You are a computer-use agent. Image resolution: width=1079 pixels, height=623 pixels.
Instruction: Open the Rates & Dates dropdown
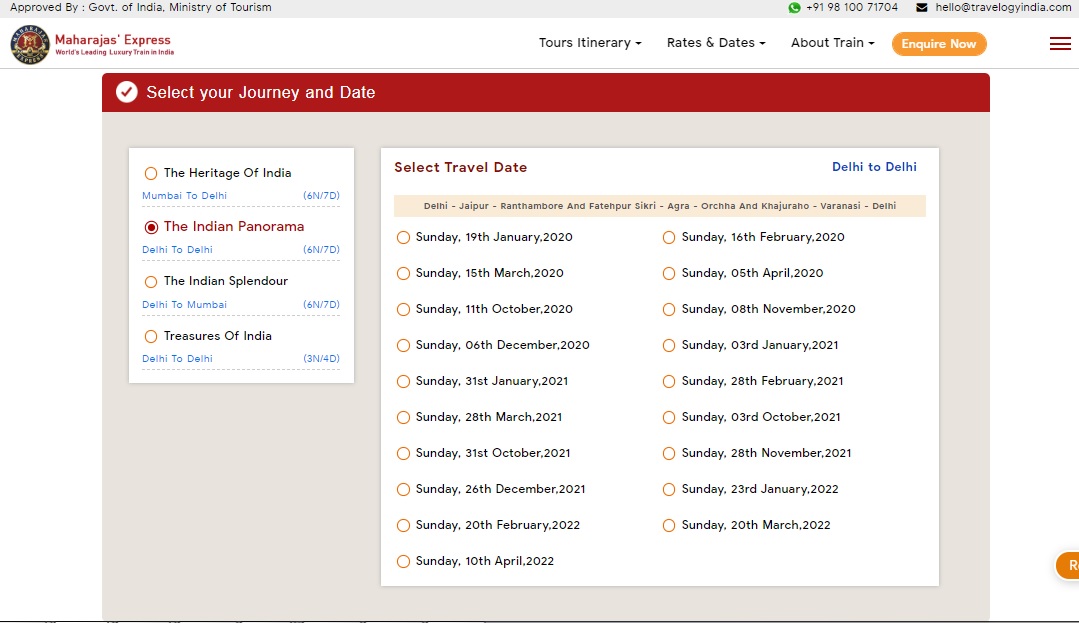[x=715, y=43]
